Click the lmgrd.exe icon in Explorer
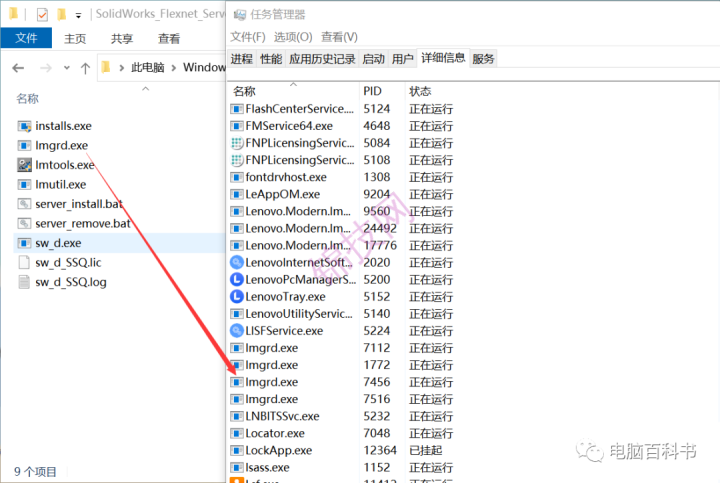The width and height of the screenshot is (720, 483). click(x=24, y=146)
